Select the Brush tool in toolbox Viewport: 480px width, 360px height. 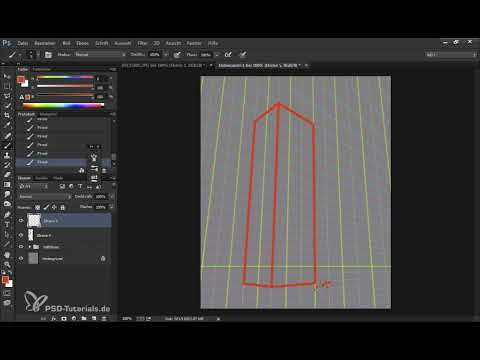point(7,145)
